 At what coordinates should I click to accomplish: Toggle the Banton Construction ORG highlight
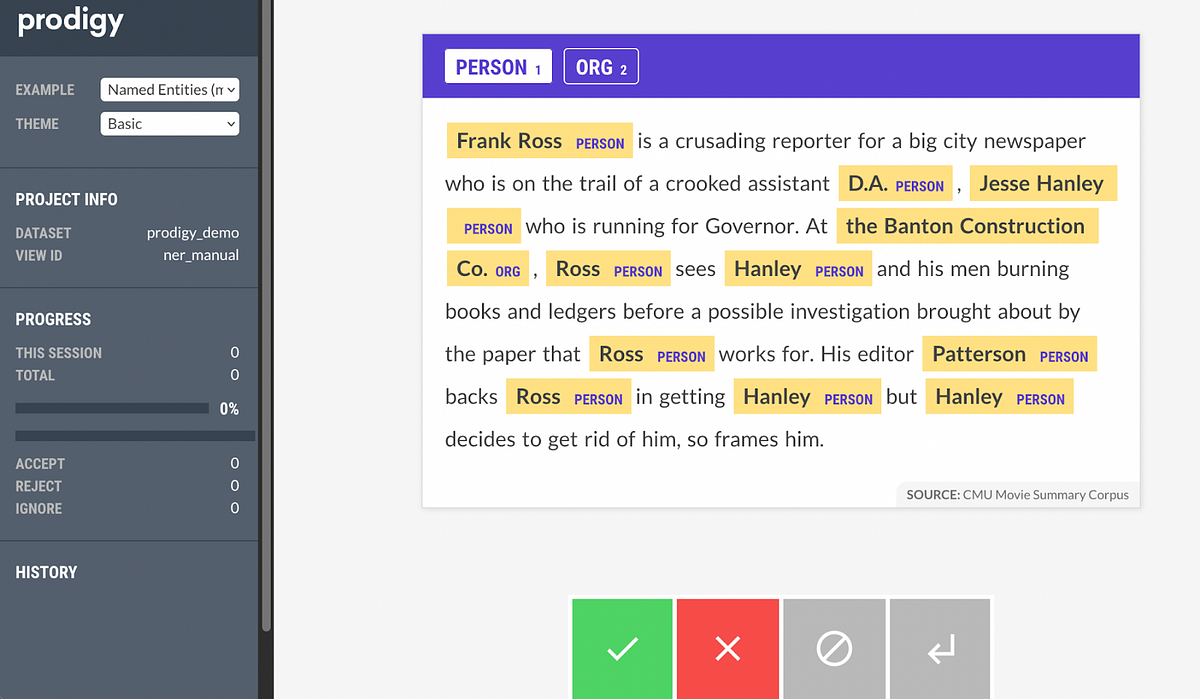tap(966, 226)
